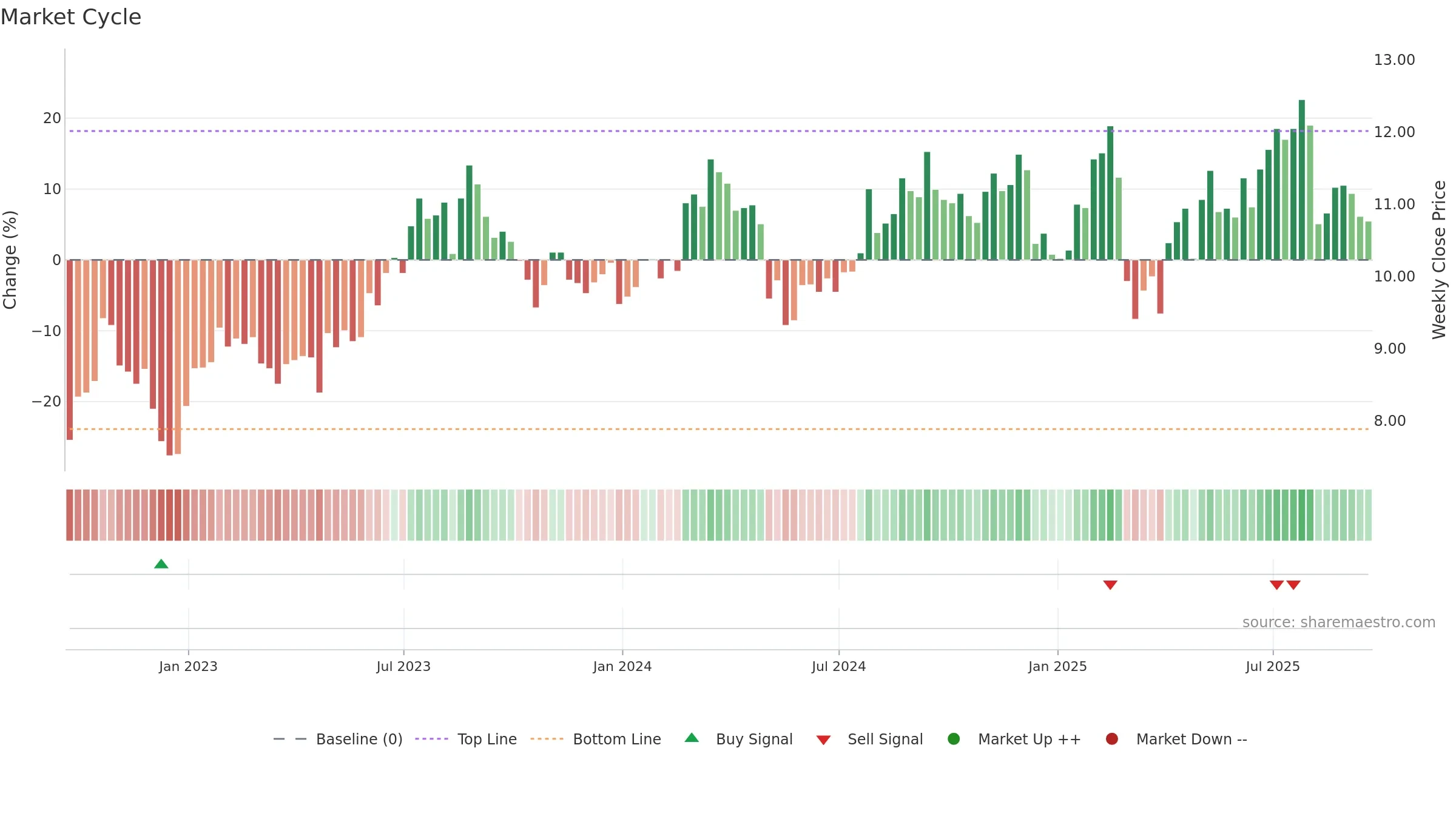Click the purple dotted top line

point(719,131)
